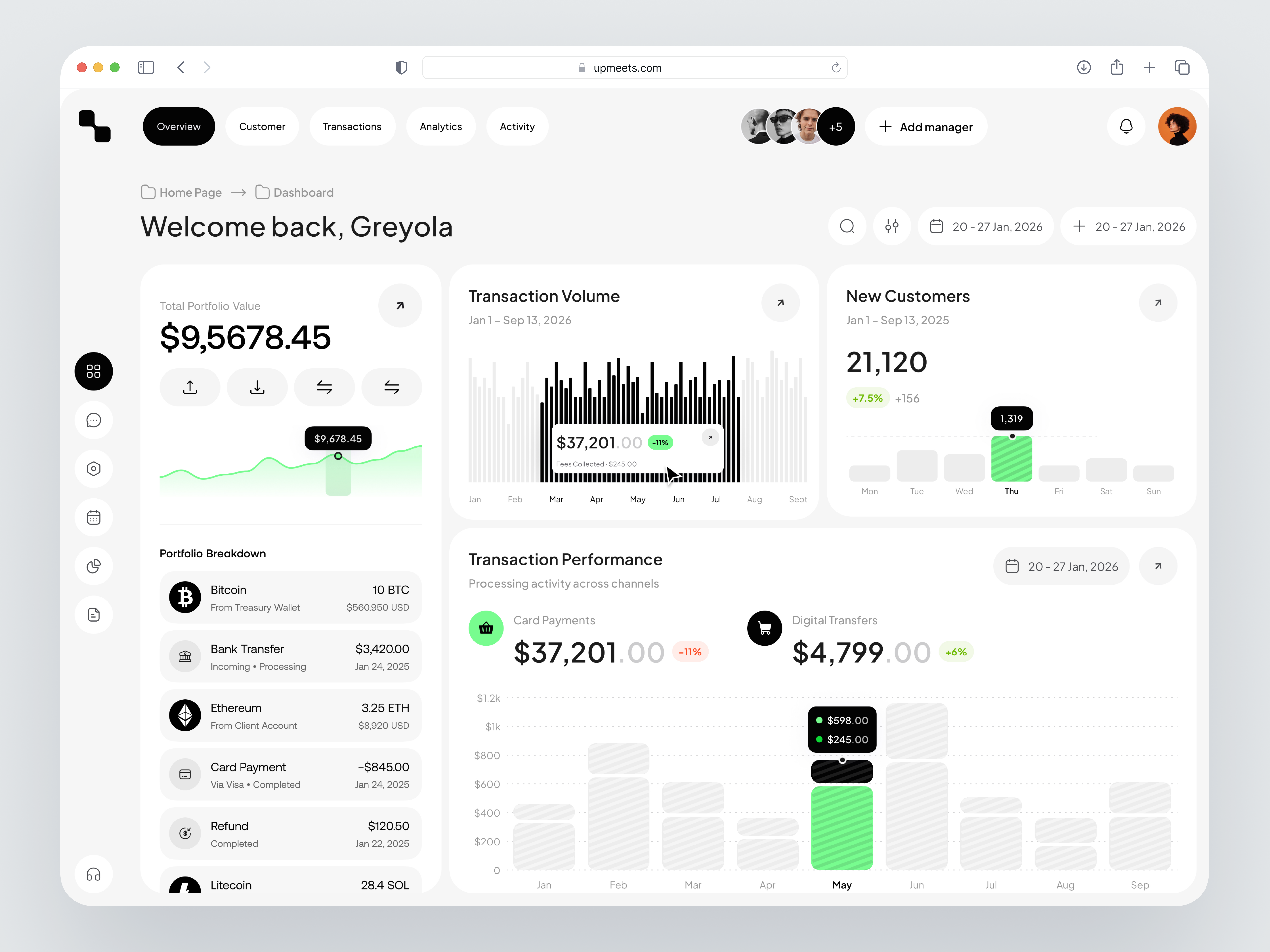Open the user profile avatar
The image size is (1270, 952).
1177,126
